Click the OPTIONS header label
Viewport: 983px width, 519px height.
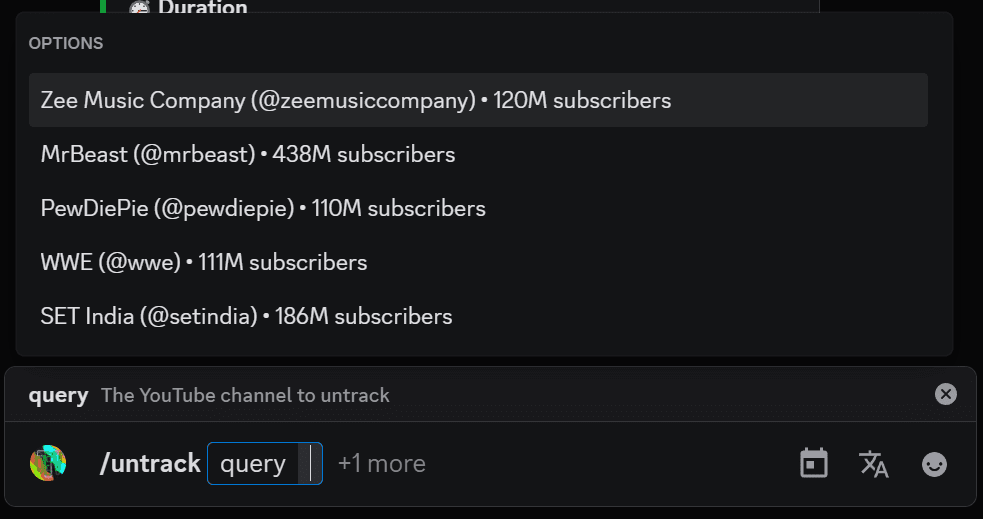tap(66, 44)
